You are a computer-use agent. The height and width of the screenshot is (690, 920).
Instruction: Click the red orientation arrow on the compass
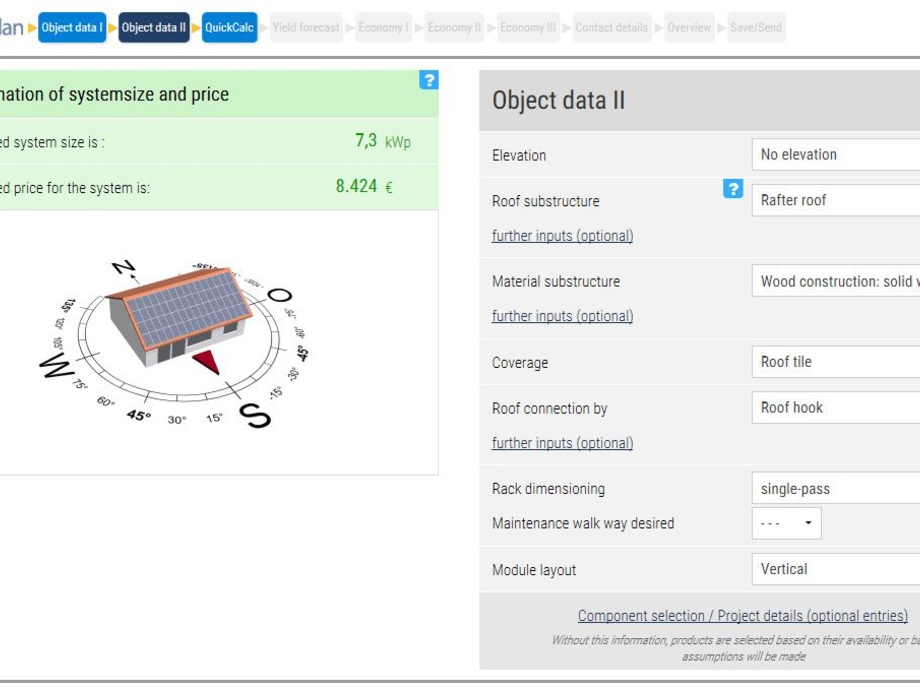click(x=207, y=361)
